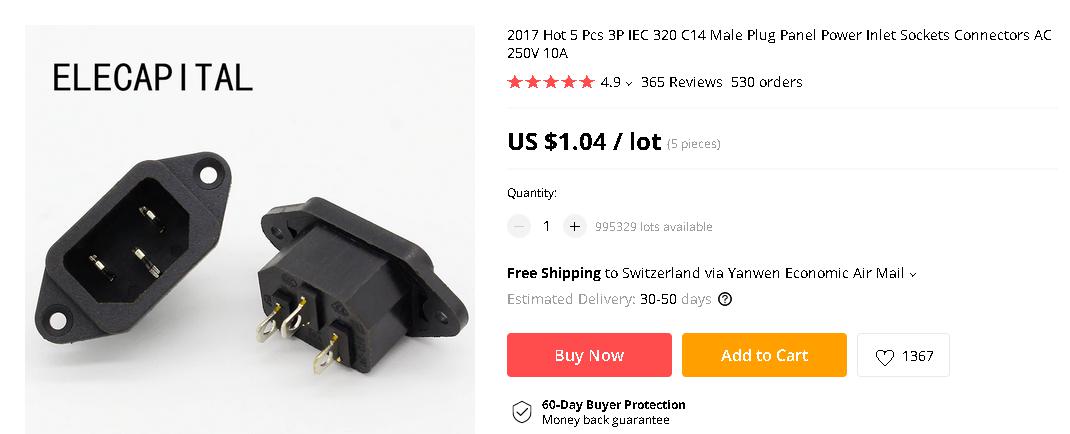Click the estimated delivery help icon
The image size is (1070, 434).
pos(725,299)
